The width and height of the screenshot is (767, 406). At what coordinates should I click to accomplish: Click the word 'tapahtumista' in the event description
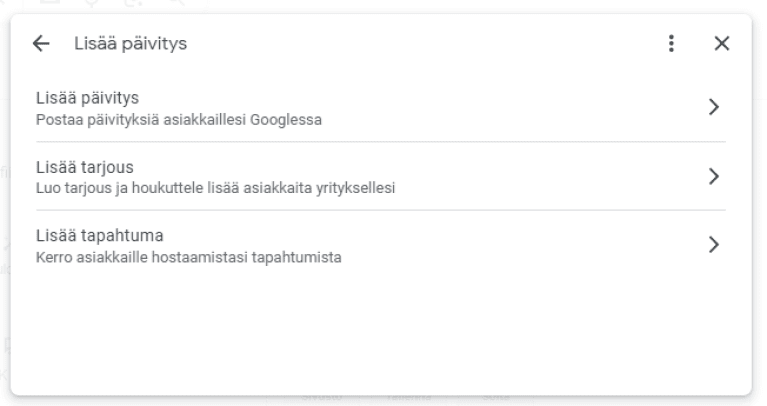click(x=306, y=257)
